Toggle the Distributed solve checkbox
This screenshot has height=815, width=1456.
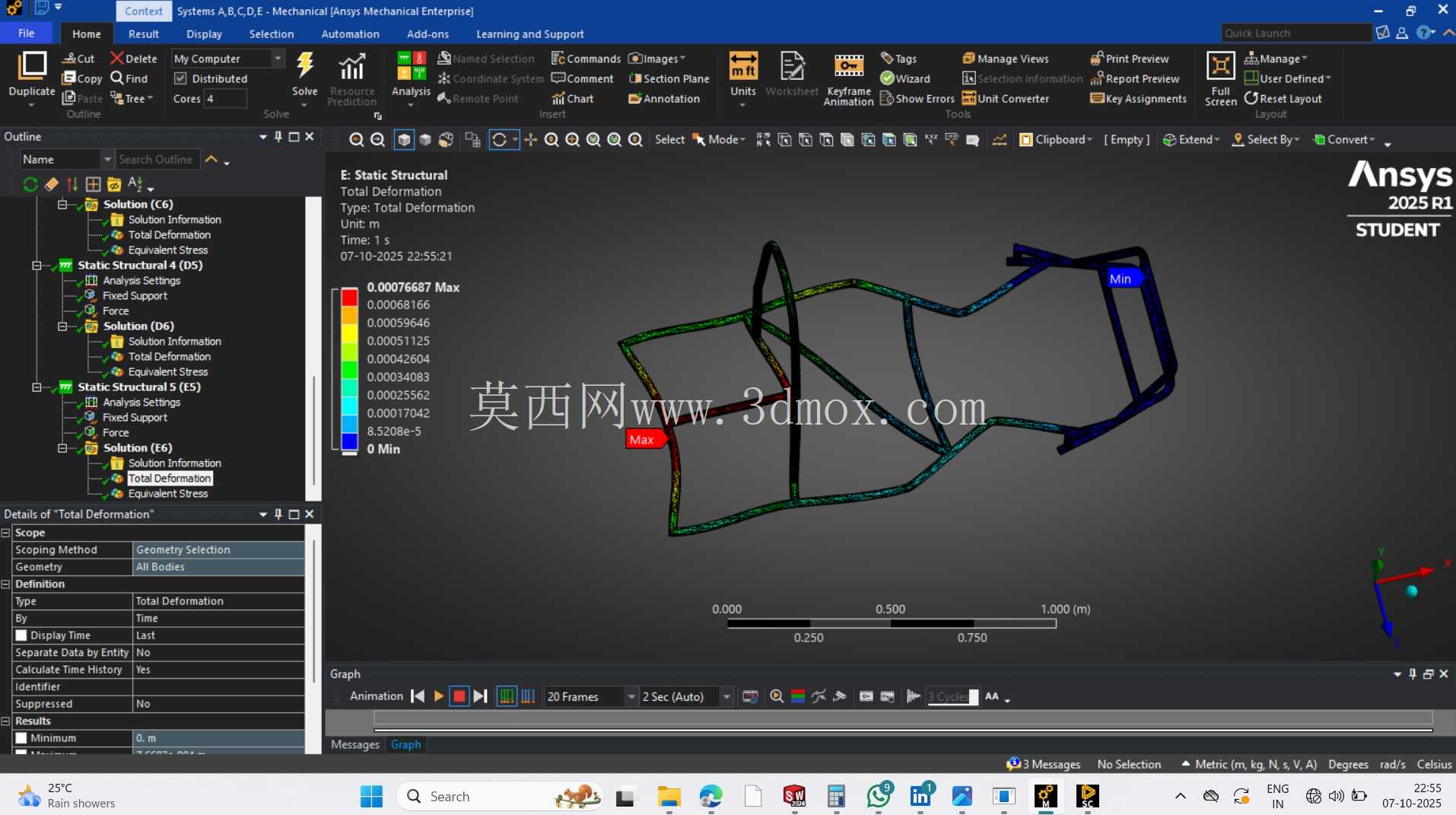(x=180, y=78)
